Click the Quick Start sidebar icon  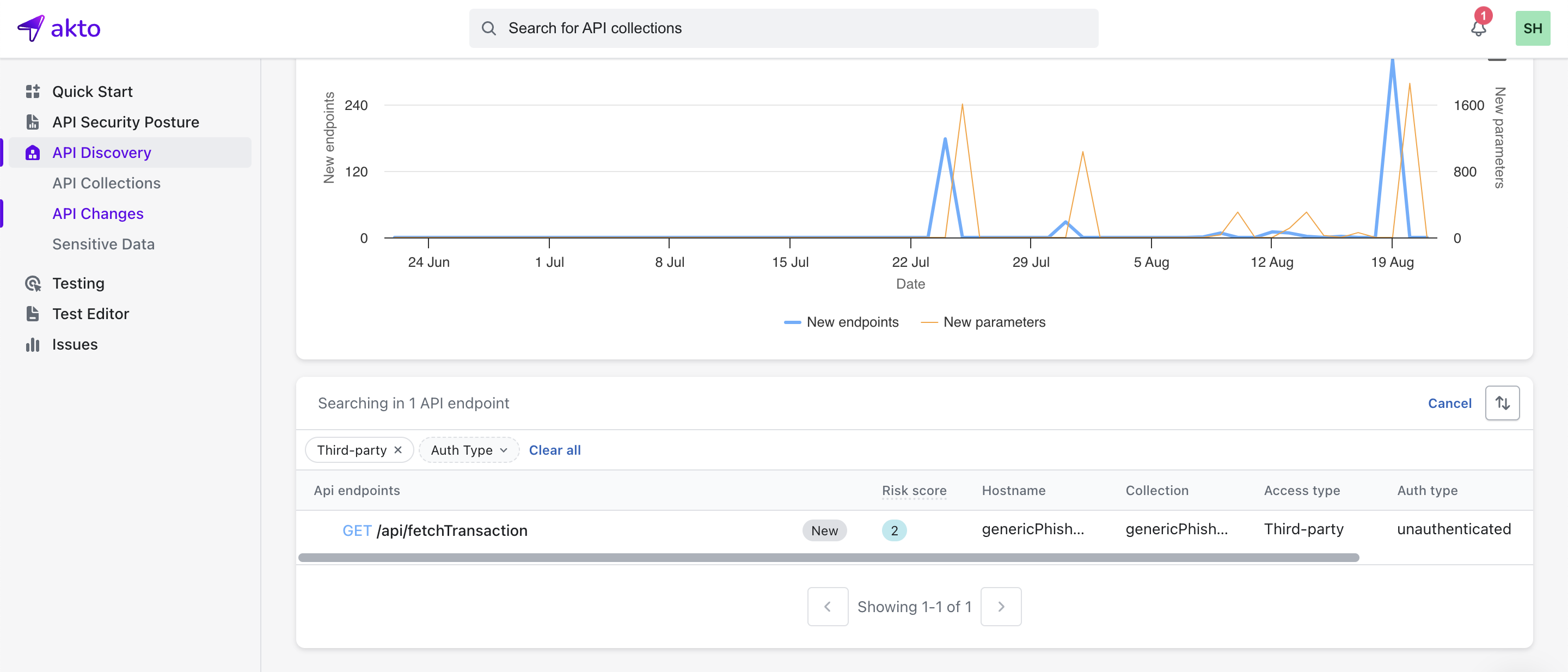33,91
